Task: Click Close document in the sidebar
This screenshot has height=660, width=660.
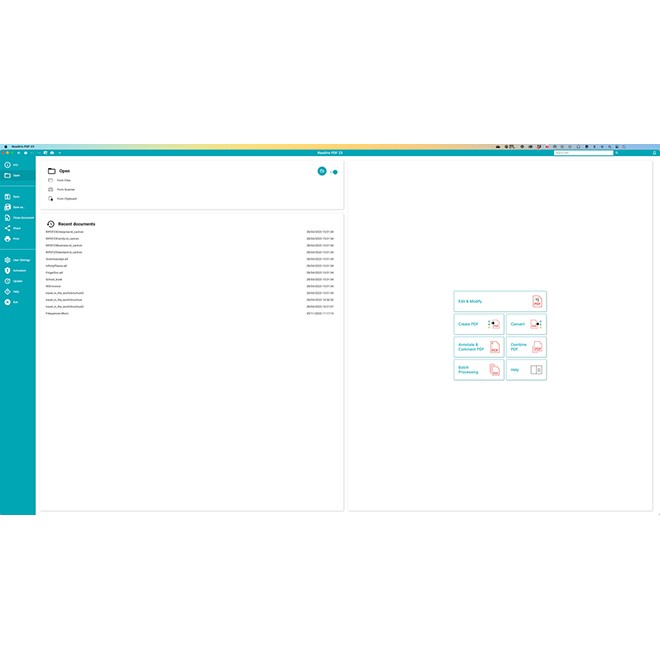Action: tap(19, 218)
